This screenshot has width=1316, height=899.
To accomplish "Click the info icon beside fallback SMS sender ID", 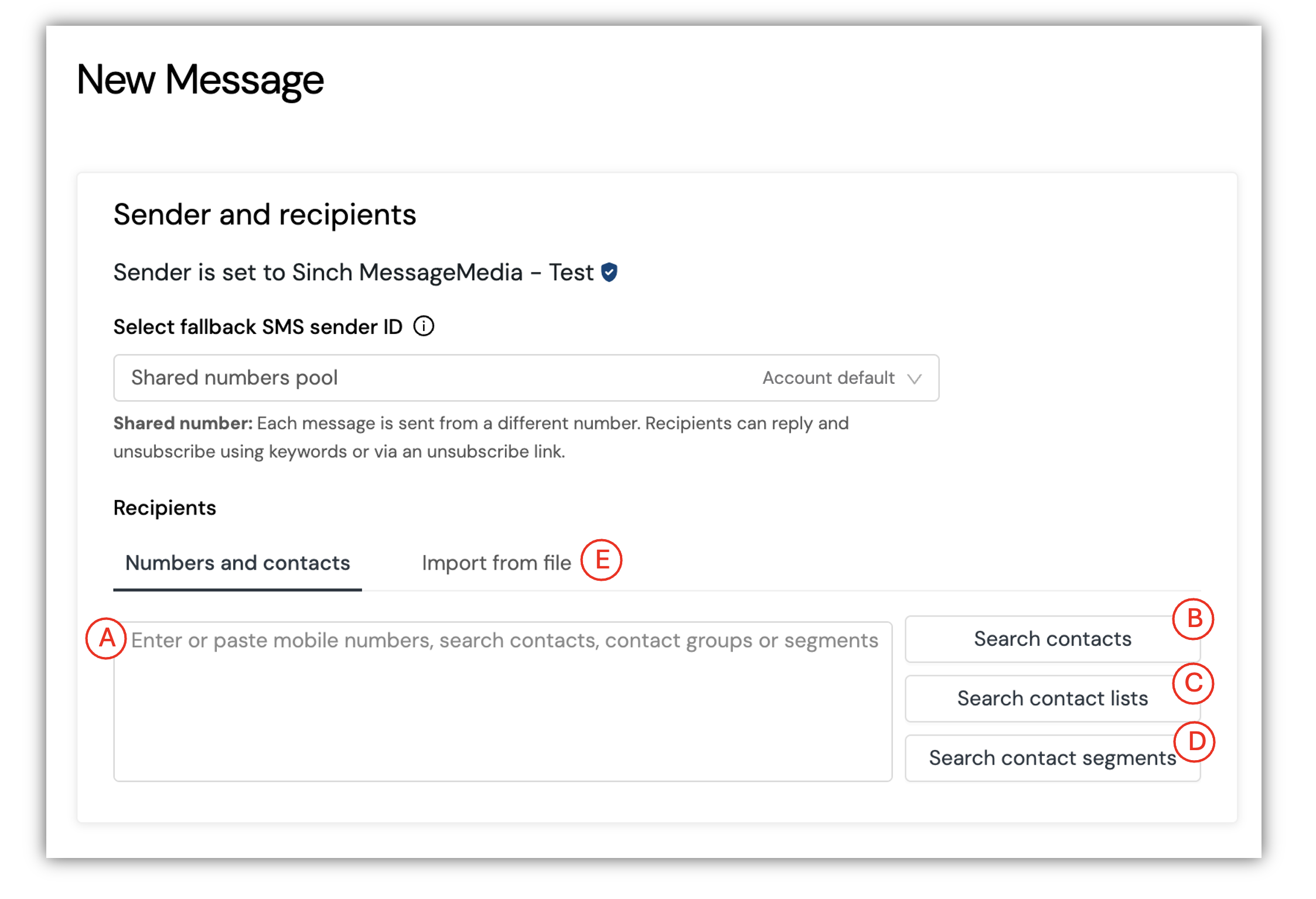I will (424, 326).
